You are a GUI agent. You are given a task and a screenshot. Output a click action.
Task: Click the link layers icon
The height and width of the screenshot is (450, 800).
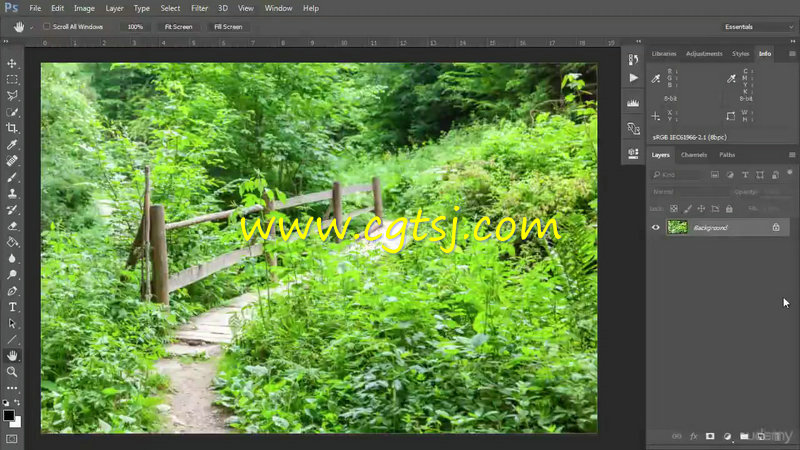[677, 436]
